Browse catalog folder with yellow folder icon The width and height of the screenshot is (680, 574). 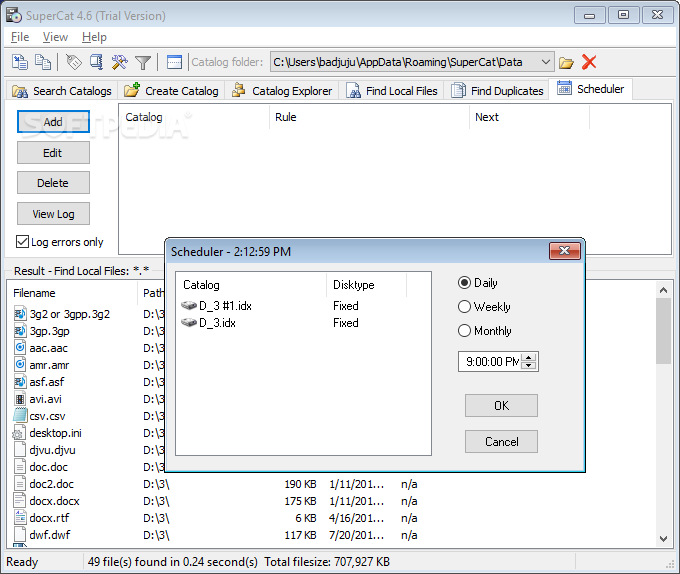click(566, 62)
